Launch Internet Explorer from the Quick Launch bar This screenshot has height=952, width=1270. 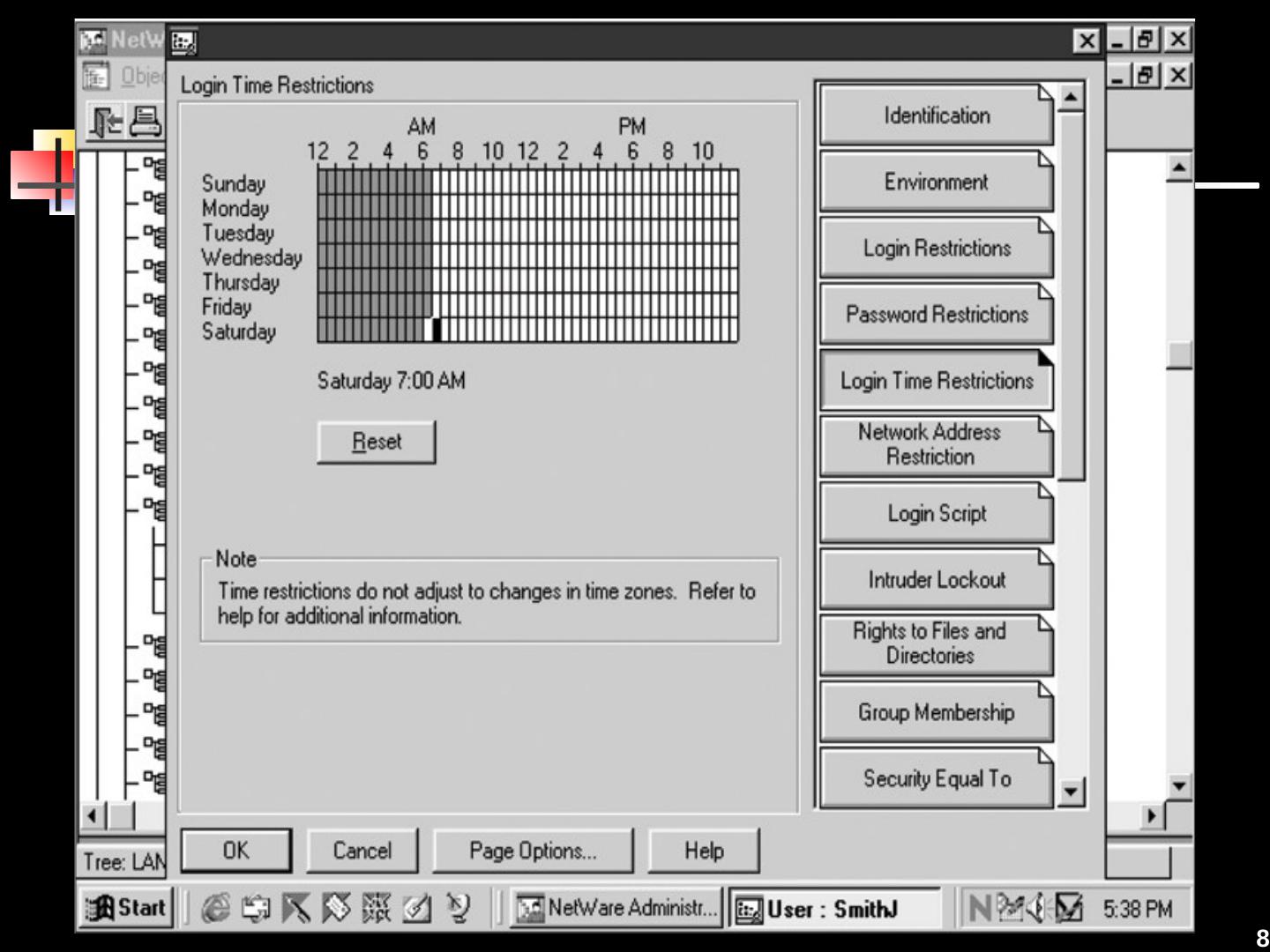(215, 908)
